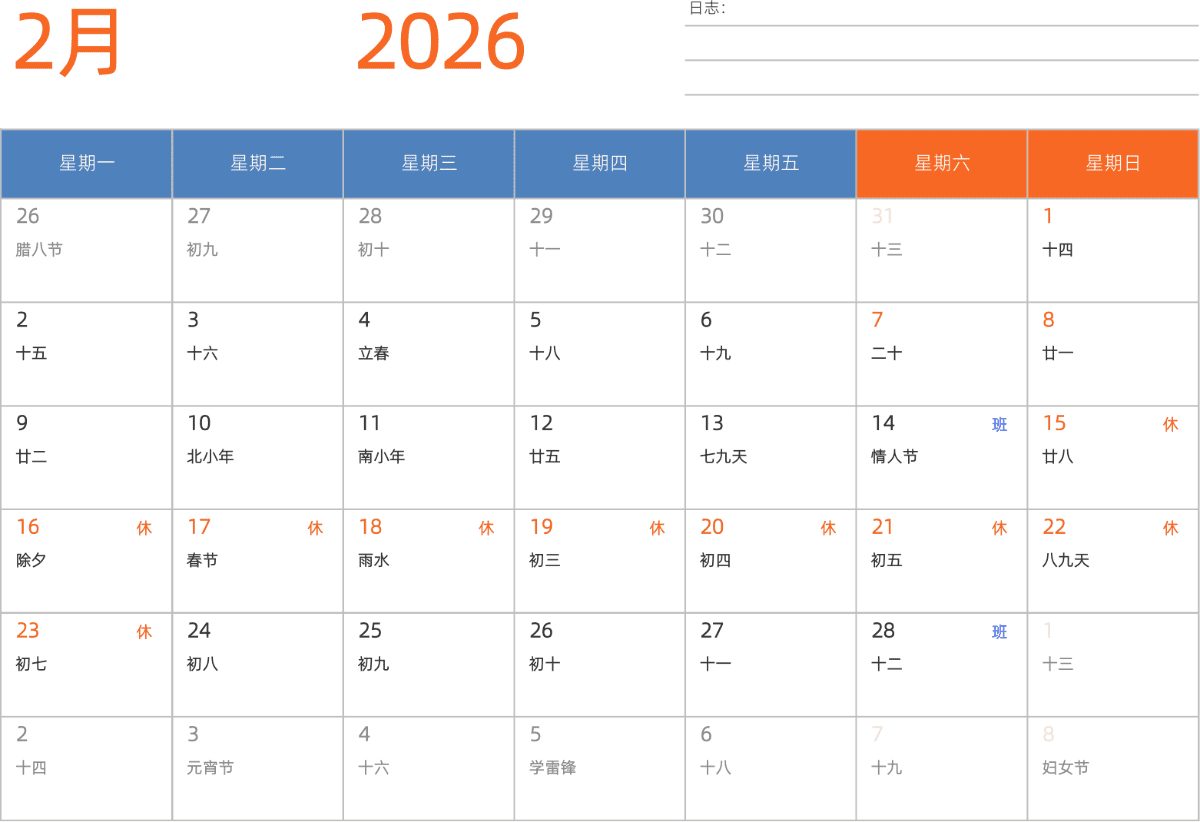
Task: Select date number 5 with 十八
Action: tap(535, 320)
